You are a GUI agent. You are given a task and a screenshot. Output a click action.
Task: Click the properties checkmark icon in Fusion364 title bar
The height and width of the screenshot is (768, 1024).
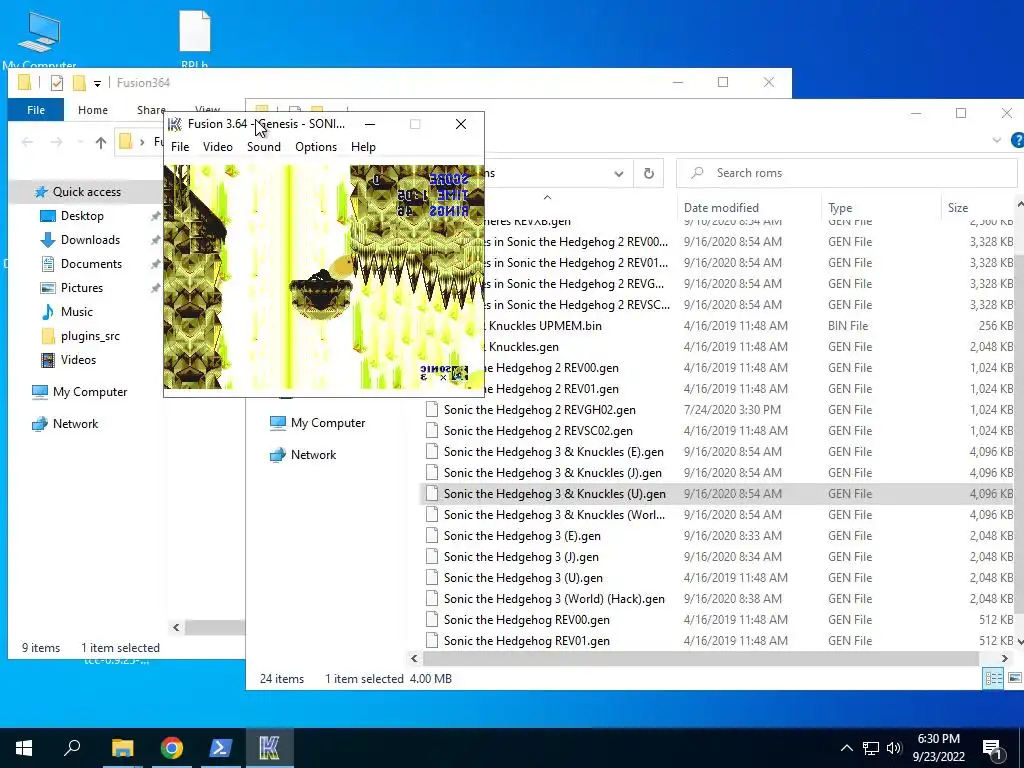point(57,83)
